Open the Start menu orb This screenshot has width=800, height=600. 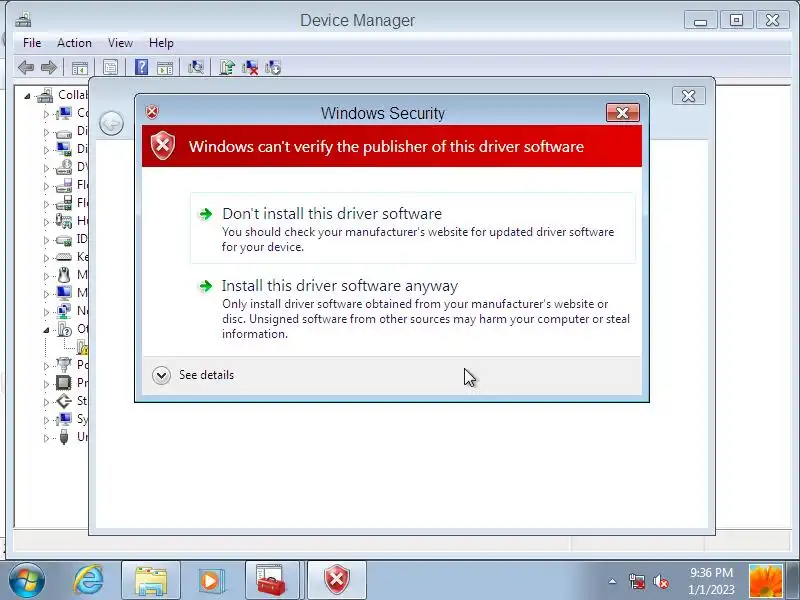pyautogui.click(x=27, y=581)
